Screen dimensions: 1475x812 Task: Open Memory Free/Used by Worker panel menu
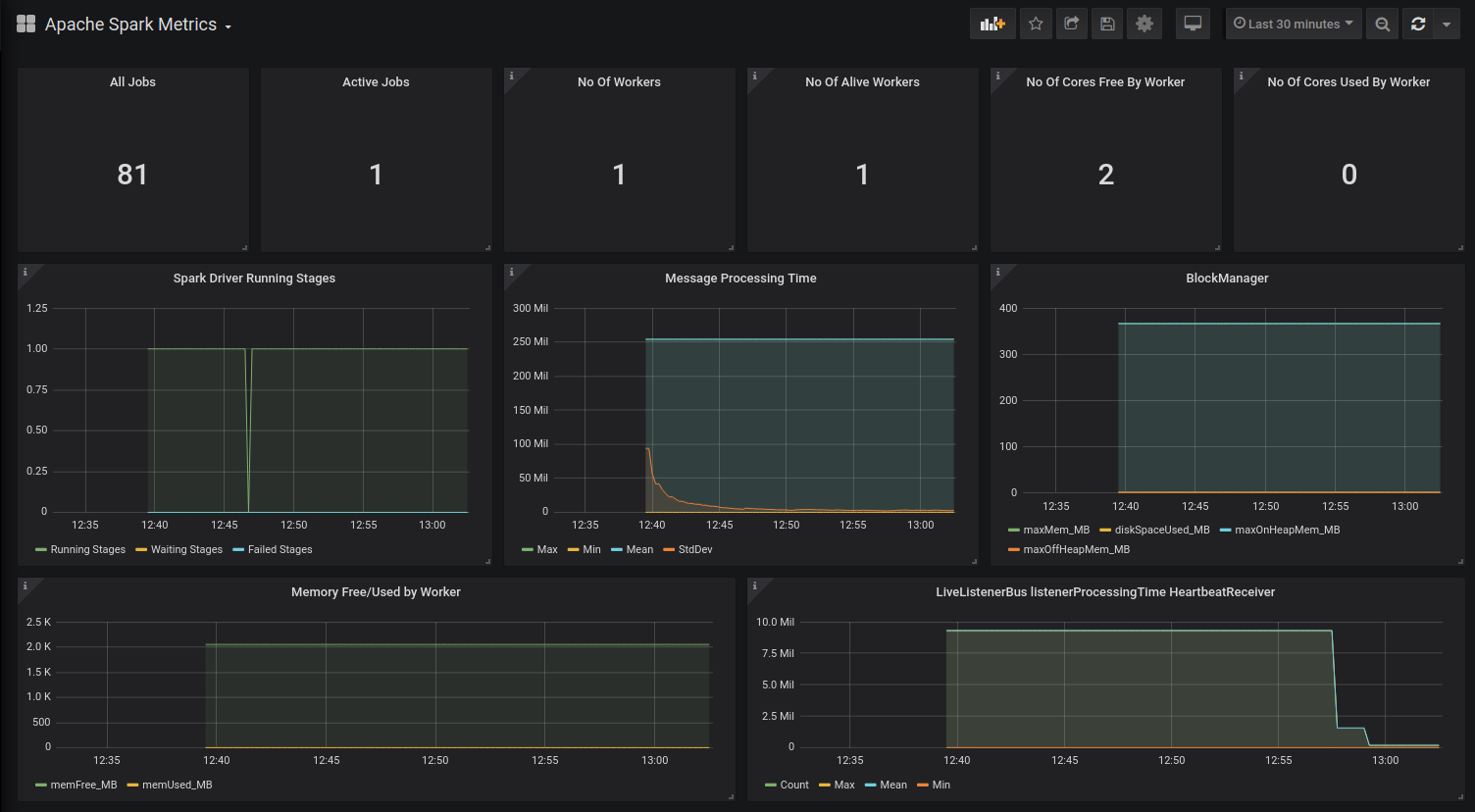[376, 592]
